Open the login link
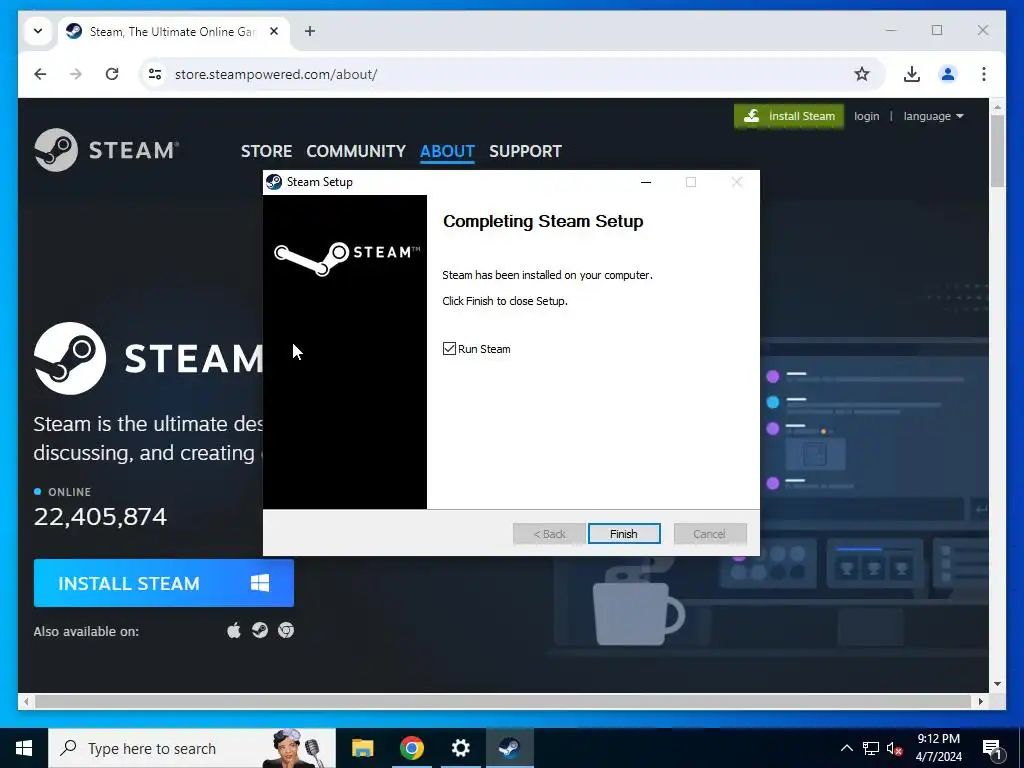1024x768 pixels. (x=867, y=116)
